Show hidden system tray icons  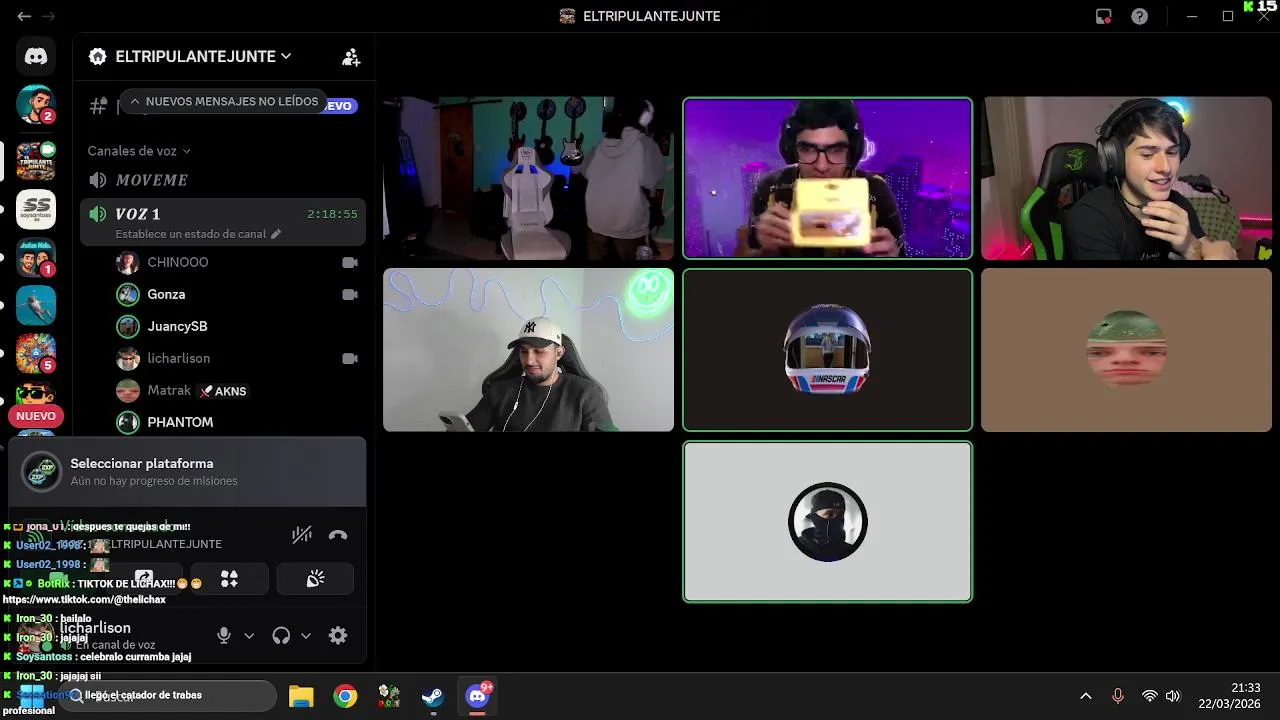click(x=1085, y=696)
